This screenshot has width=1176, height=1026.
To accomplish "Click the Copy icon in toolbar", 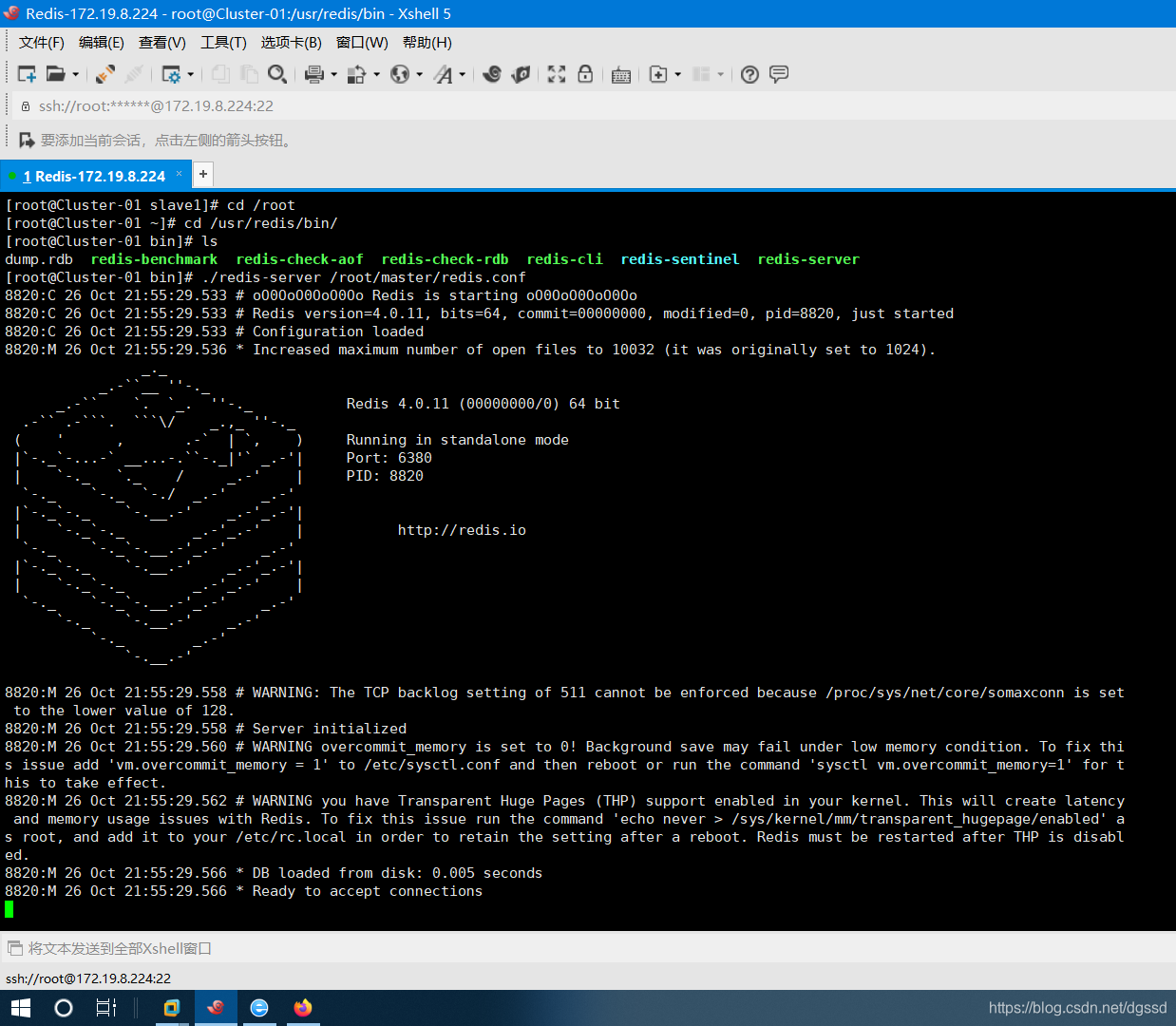I will [221, 74].
